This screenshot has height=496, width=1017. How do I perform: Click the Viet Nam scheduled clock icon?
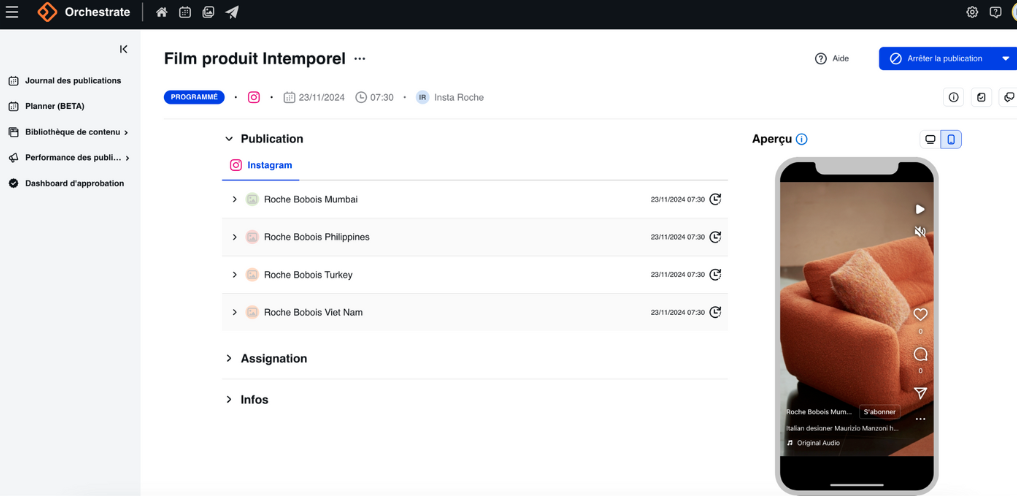point(715,313)
